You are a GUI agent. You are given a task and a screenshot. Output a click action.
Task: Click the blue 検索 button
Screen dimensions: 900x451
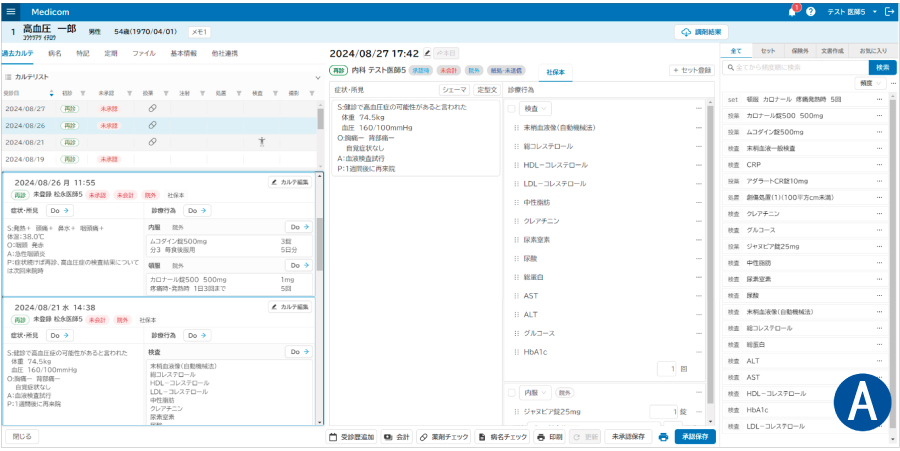pyautogui.click(x=882, y=68)
